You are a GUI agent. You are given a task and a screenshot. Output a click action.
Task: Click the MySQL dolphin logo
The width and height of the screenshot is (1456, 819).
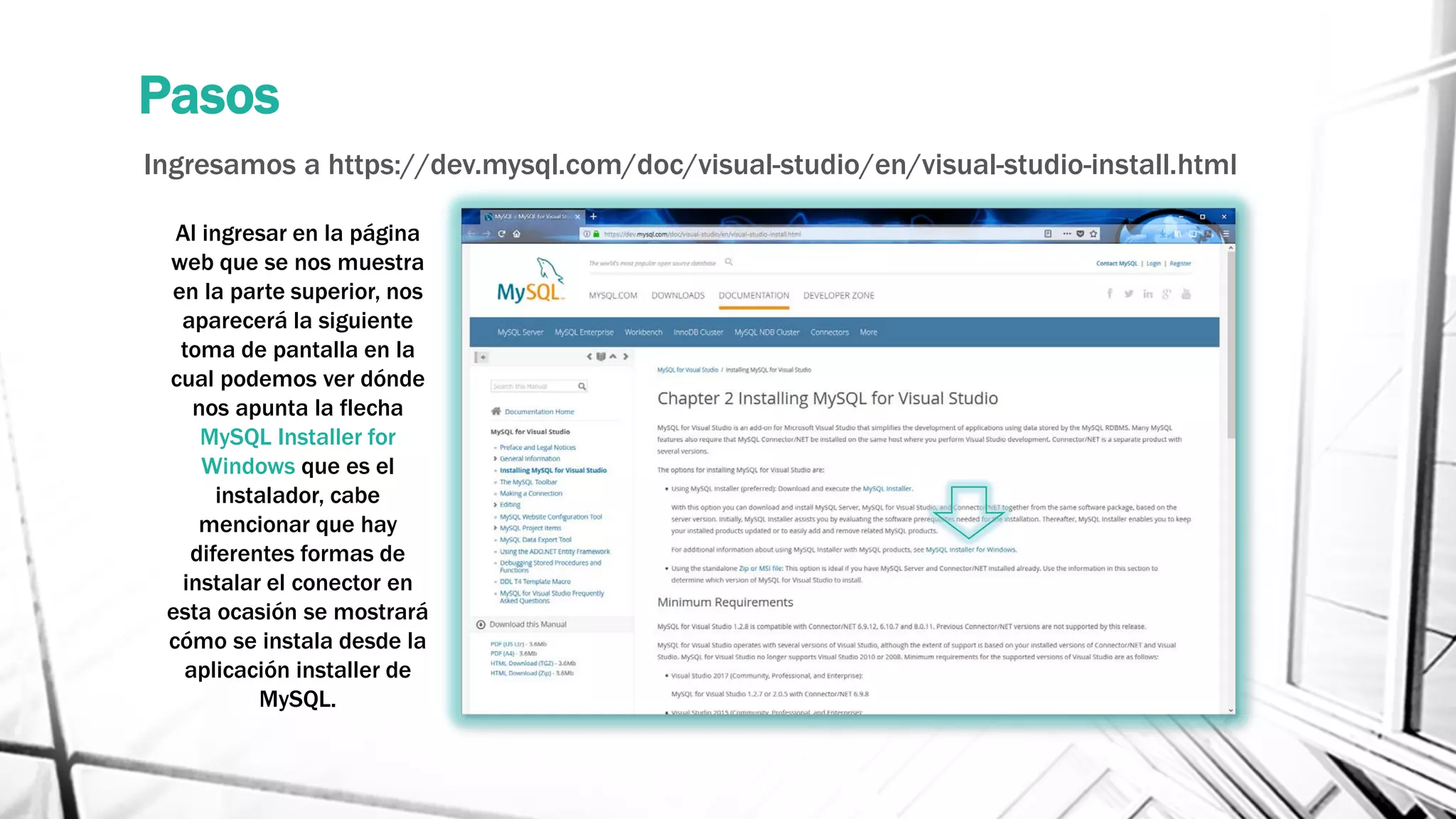tap(531, 280)
